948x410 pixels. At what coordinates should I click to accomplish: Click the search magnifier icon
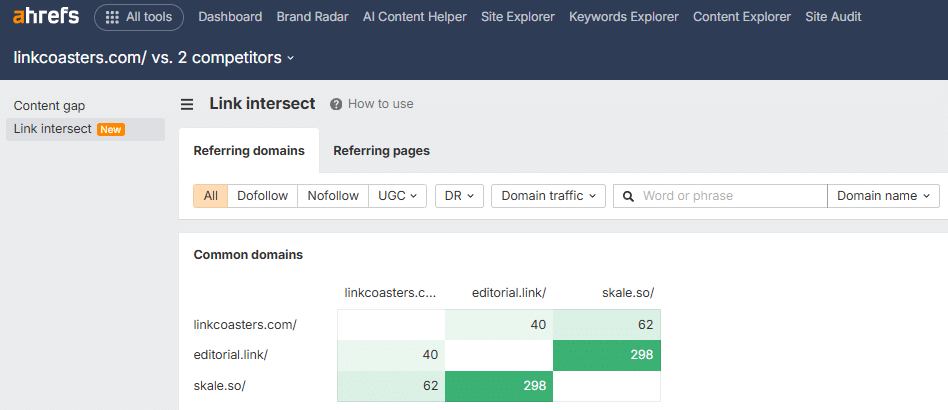(629, 196)
